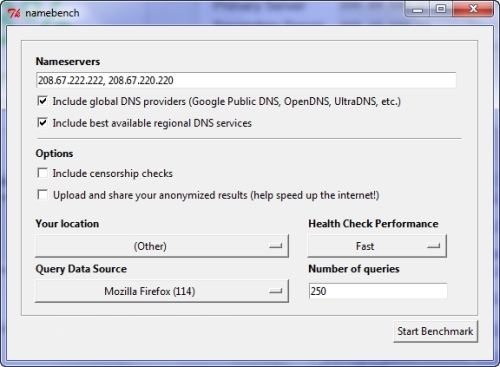The height and width of the screenshot is (367, 500).
Task: Click the Nameservers heading label
Action: (68, 61)
